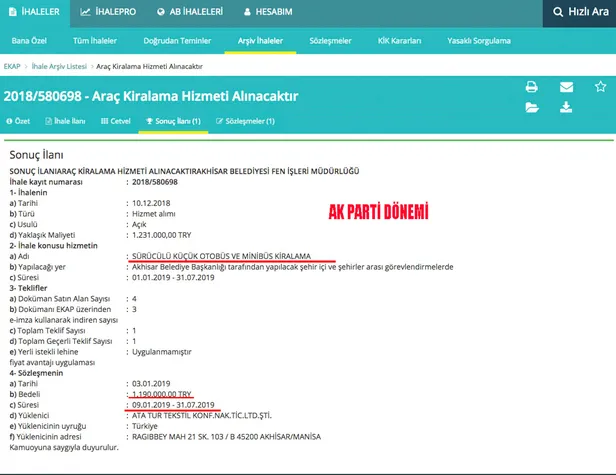The width and height of the screenshot is (616, 475).
Task: Click İhale Arşiv Listesi breadcrumb link
Action: point(59,66)
